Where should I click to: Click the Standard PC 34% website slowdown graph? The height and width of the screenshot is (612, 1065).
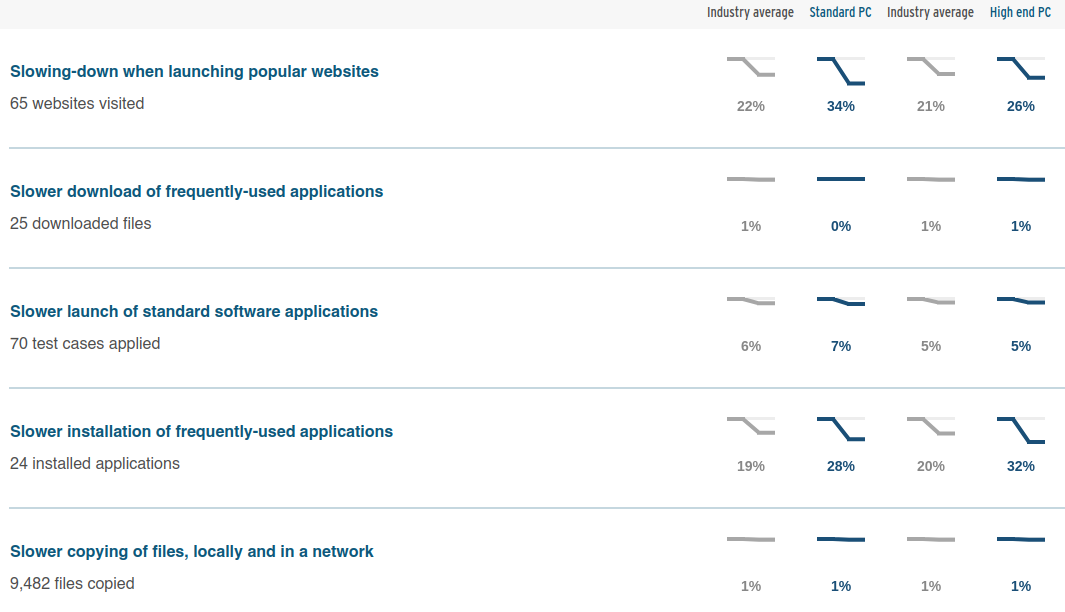point(841,71)
